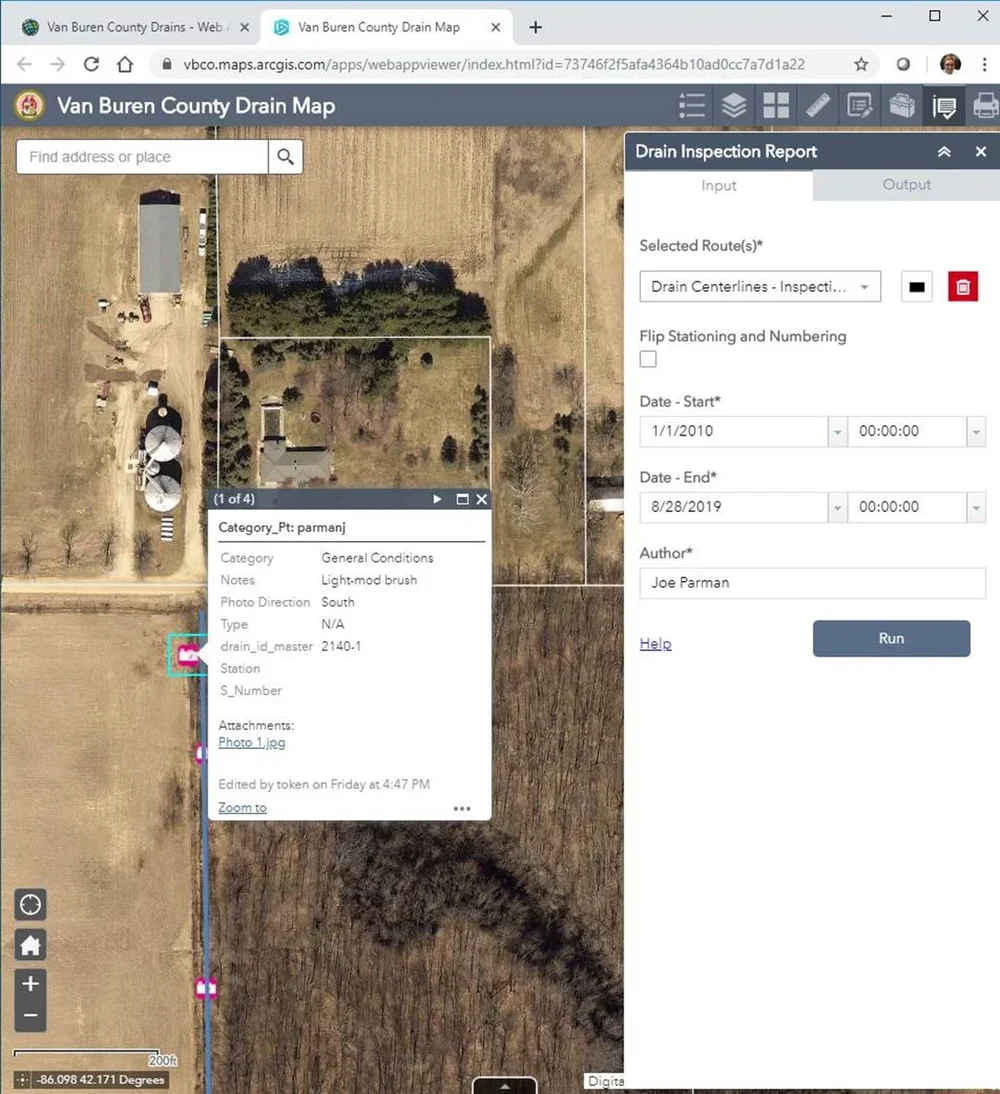This screenshot has height=1094, width=1000.
Task: Open the Help link
Action: pos(655,643)
